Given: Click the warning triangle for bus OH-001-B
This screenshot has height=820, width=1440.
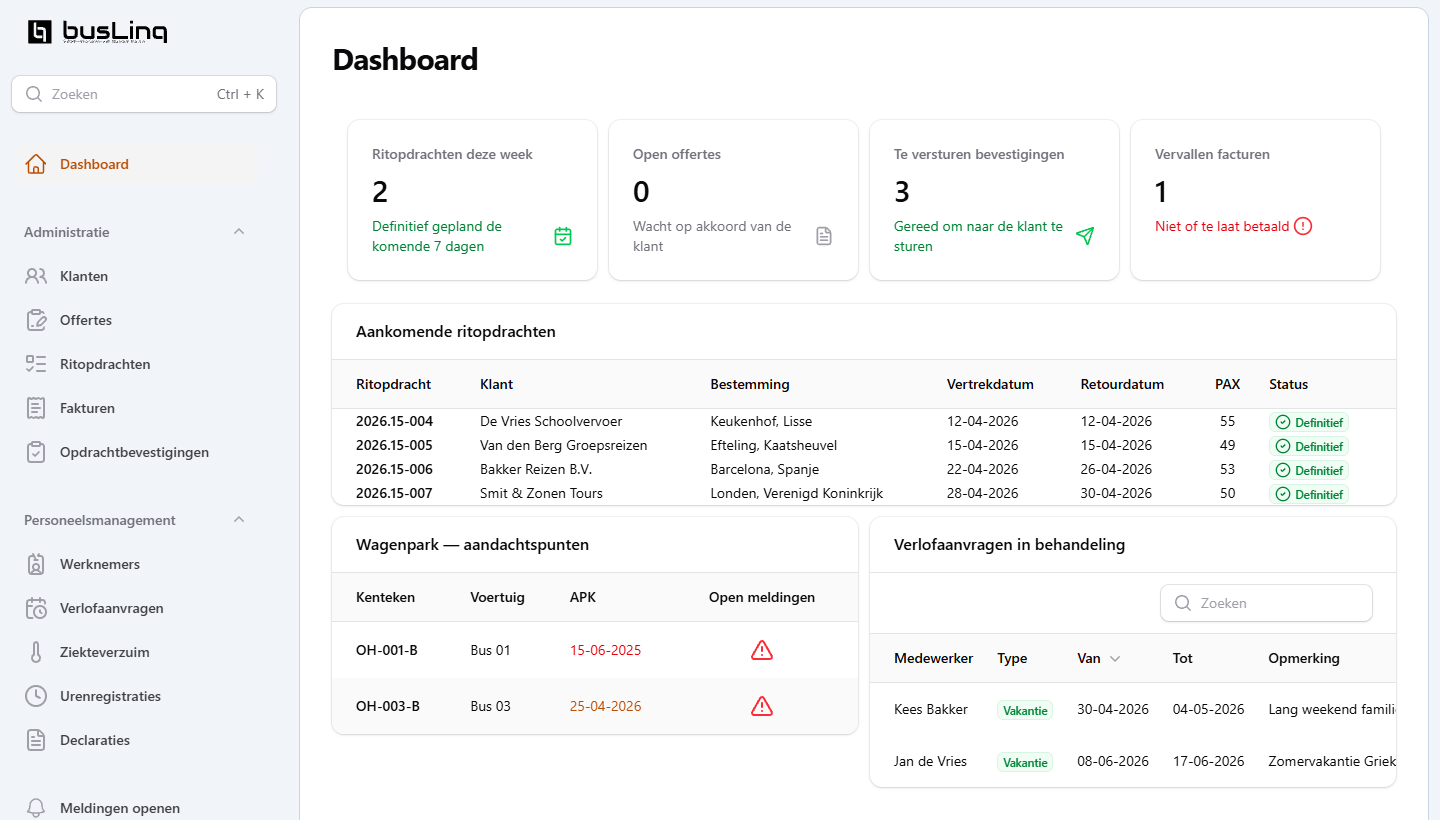Looking at the screenshot, I should 762,649.
